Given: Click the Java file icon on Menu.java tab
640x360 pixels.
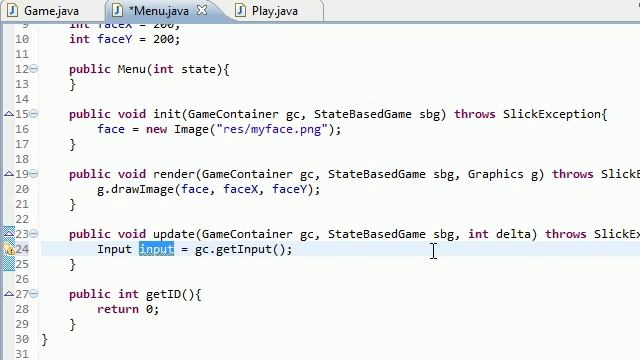Looking at the screenshot, I should click(x=118, y=10).
